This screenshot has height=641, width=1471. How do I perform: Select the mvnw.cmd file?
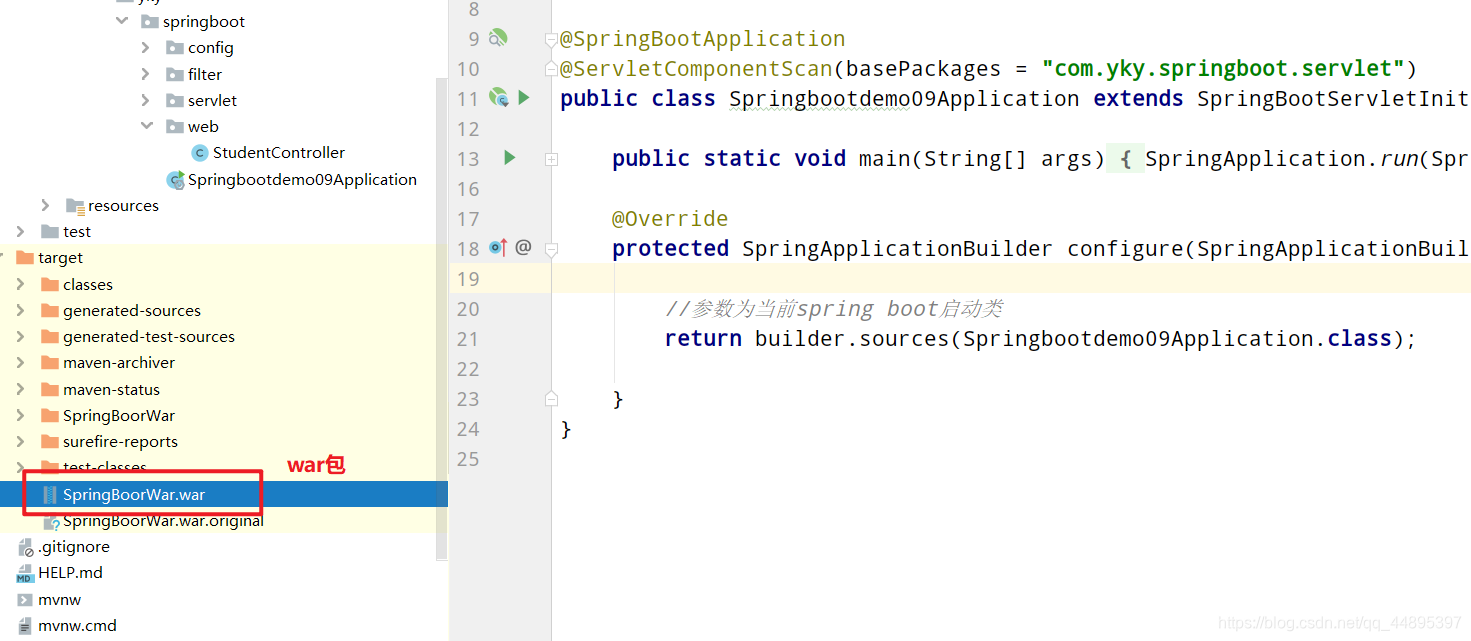click(x=77, y=625)
